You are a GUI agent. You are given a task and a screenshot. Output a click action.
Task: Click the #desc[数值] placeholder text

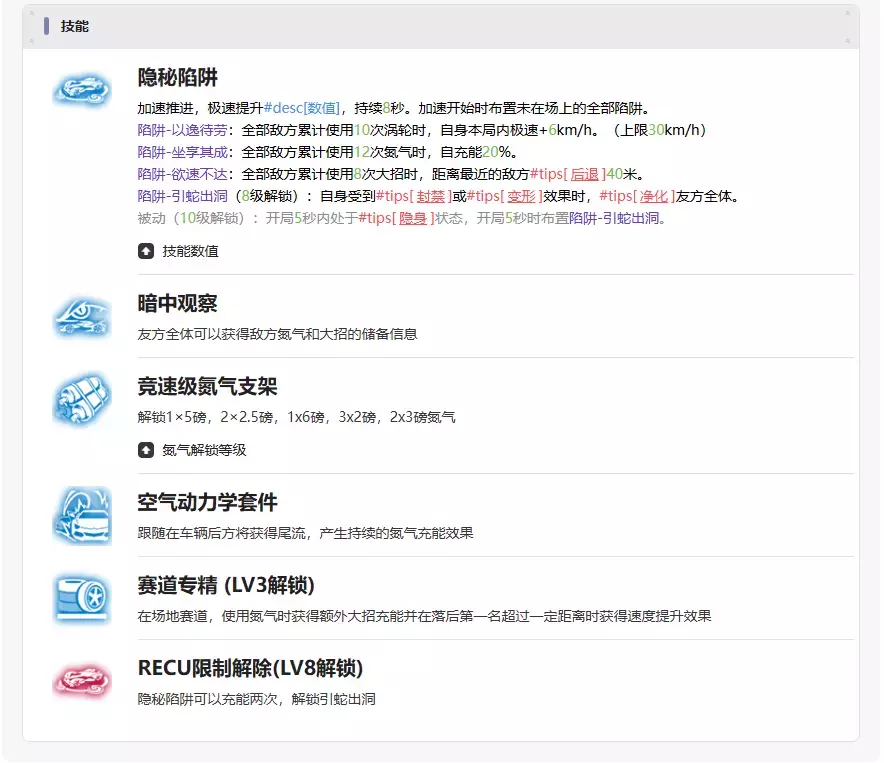pyautogui.click(x=302, y=108)
